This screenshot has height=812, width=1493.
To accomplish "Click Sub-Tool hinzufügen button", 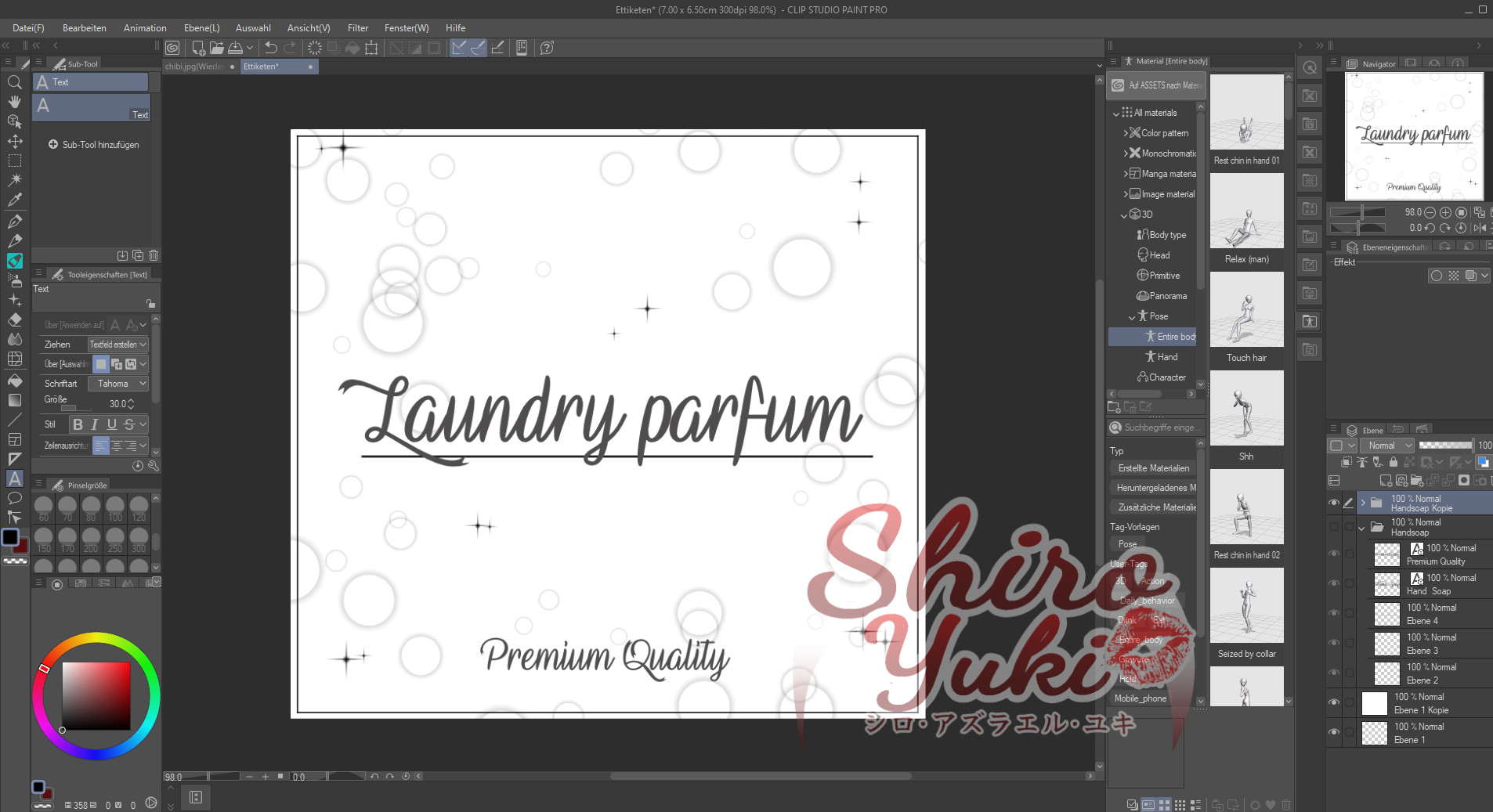I will click(94, 145).
